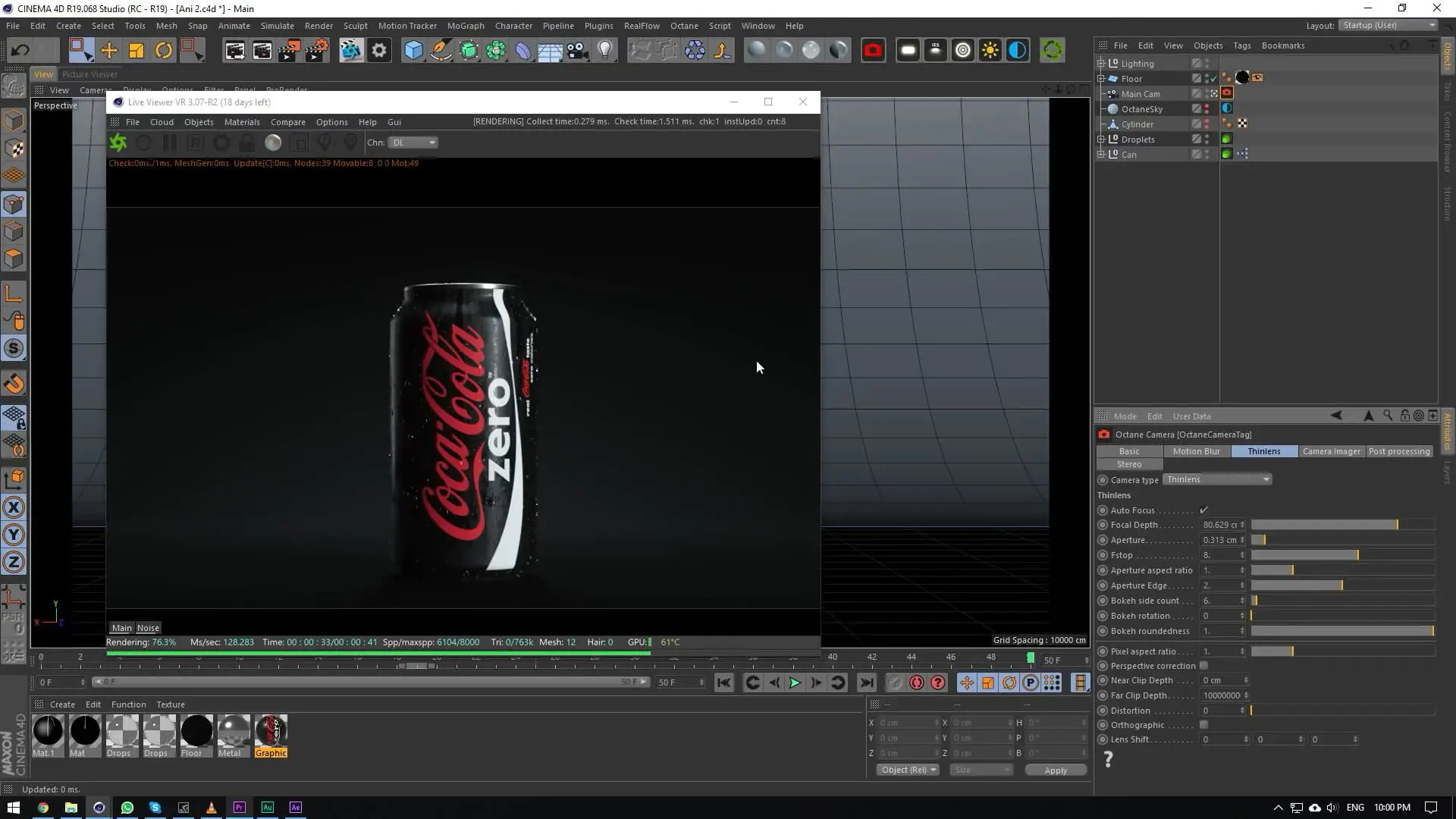This screenshot has width=1456, height=819.
Task: Switch to Noise view in Live Viewer
Action: [x=148, y=628]
